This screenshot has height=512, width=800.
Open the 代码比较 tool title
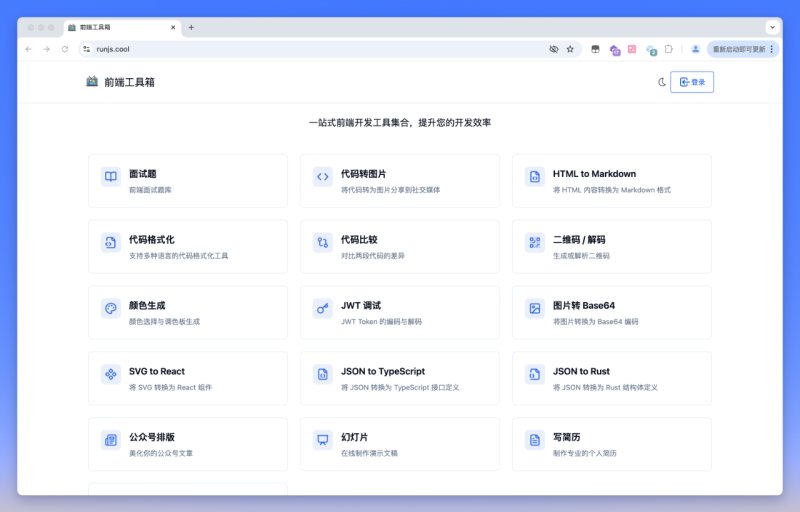pyautogui.click(x=359, y=240)
